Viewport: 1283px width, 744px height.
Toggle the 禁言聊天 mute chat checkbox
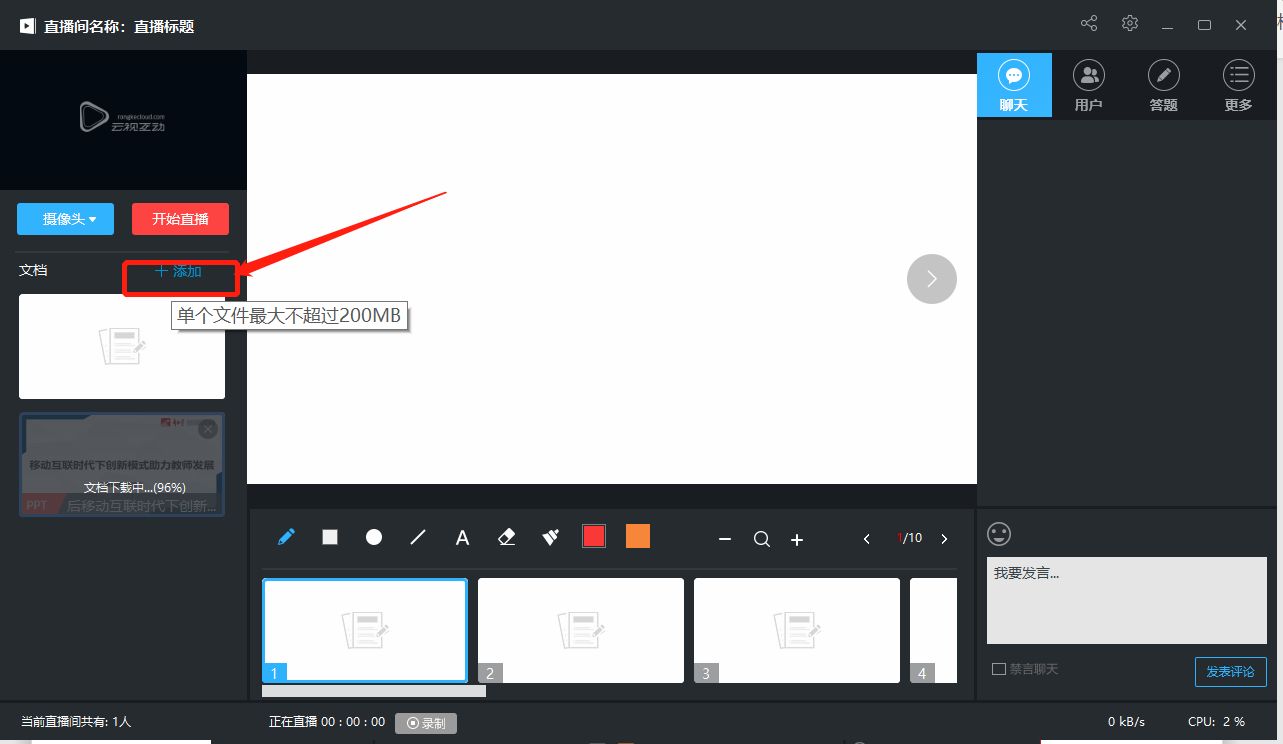(999, 669)
